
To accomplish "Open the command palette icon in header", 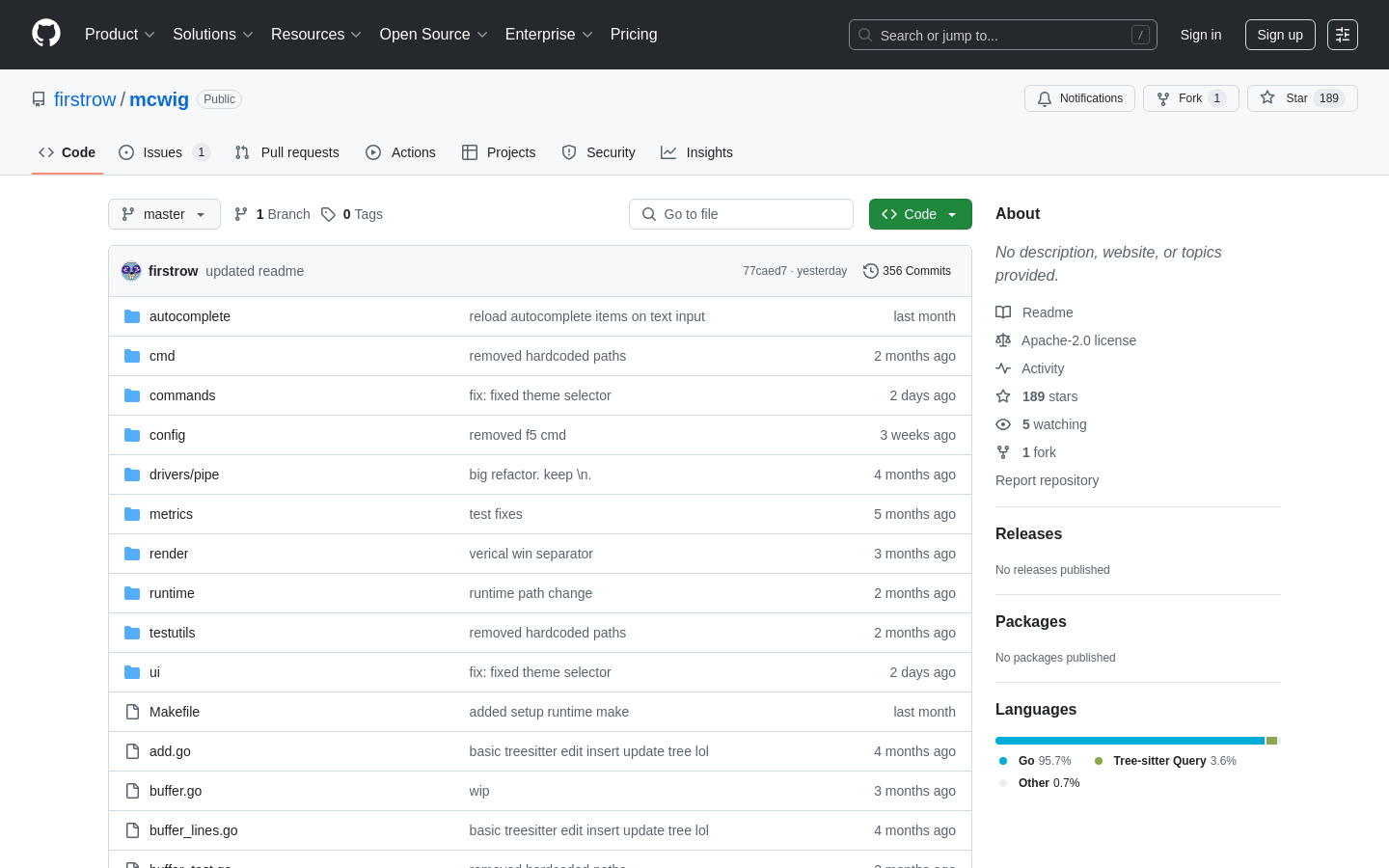I will (x=1343, y=35).
